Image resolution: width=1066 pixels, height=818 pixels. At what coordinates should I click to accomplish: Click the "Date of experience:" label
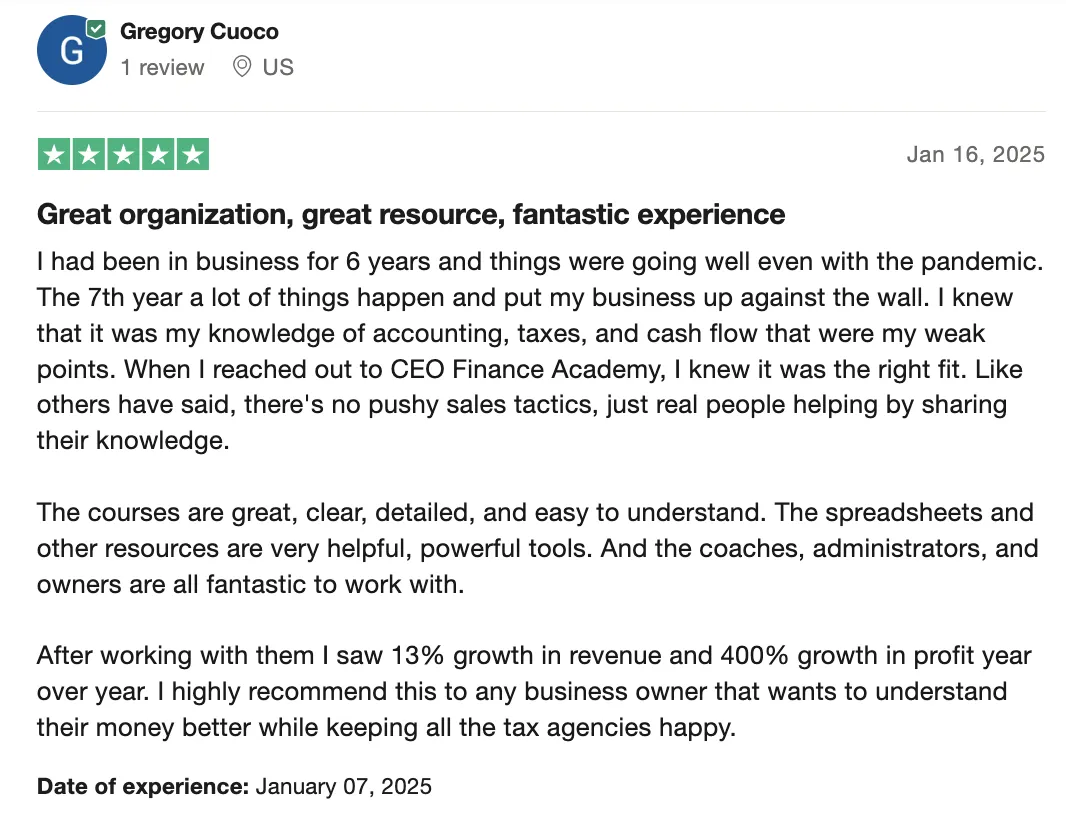point(143,786)
